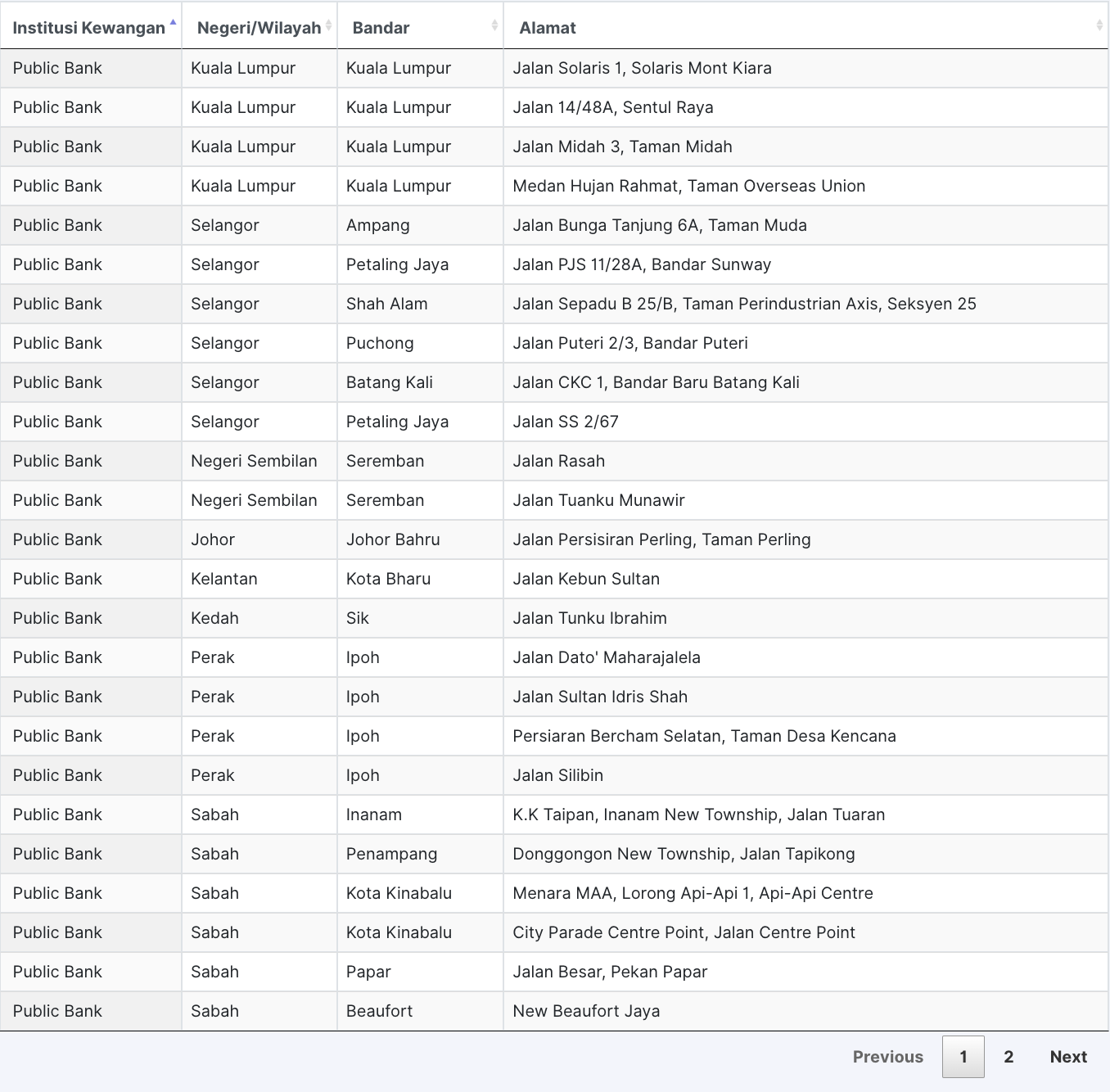Select the Jalan Tuanku Munawir address
The height and width of the screenshot is (1092, 1110).
coord(598,500)
